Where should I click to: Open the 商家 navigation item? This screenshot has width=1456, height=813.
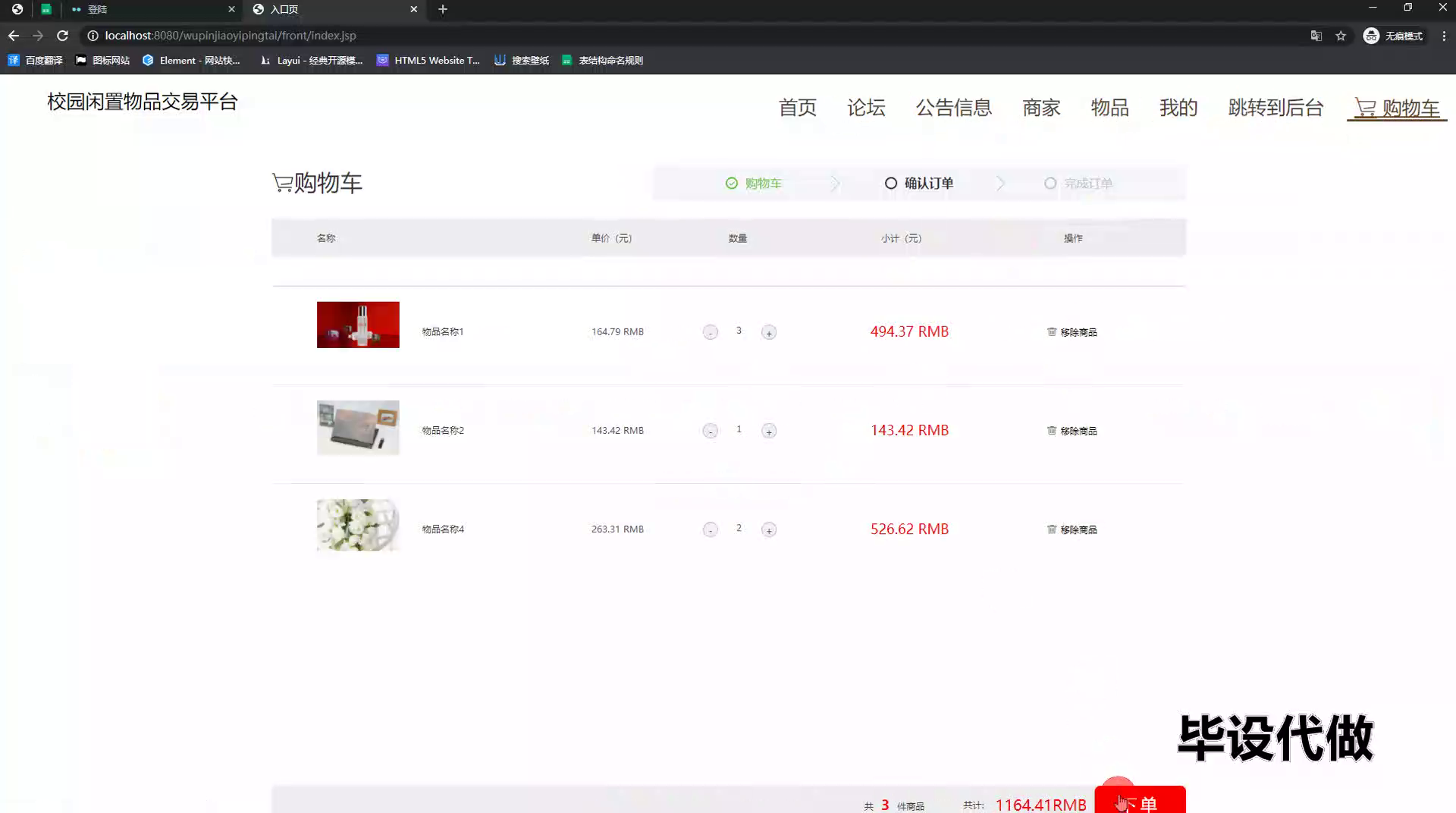click(x=1041, y=108)
